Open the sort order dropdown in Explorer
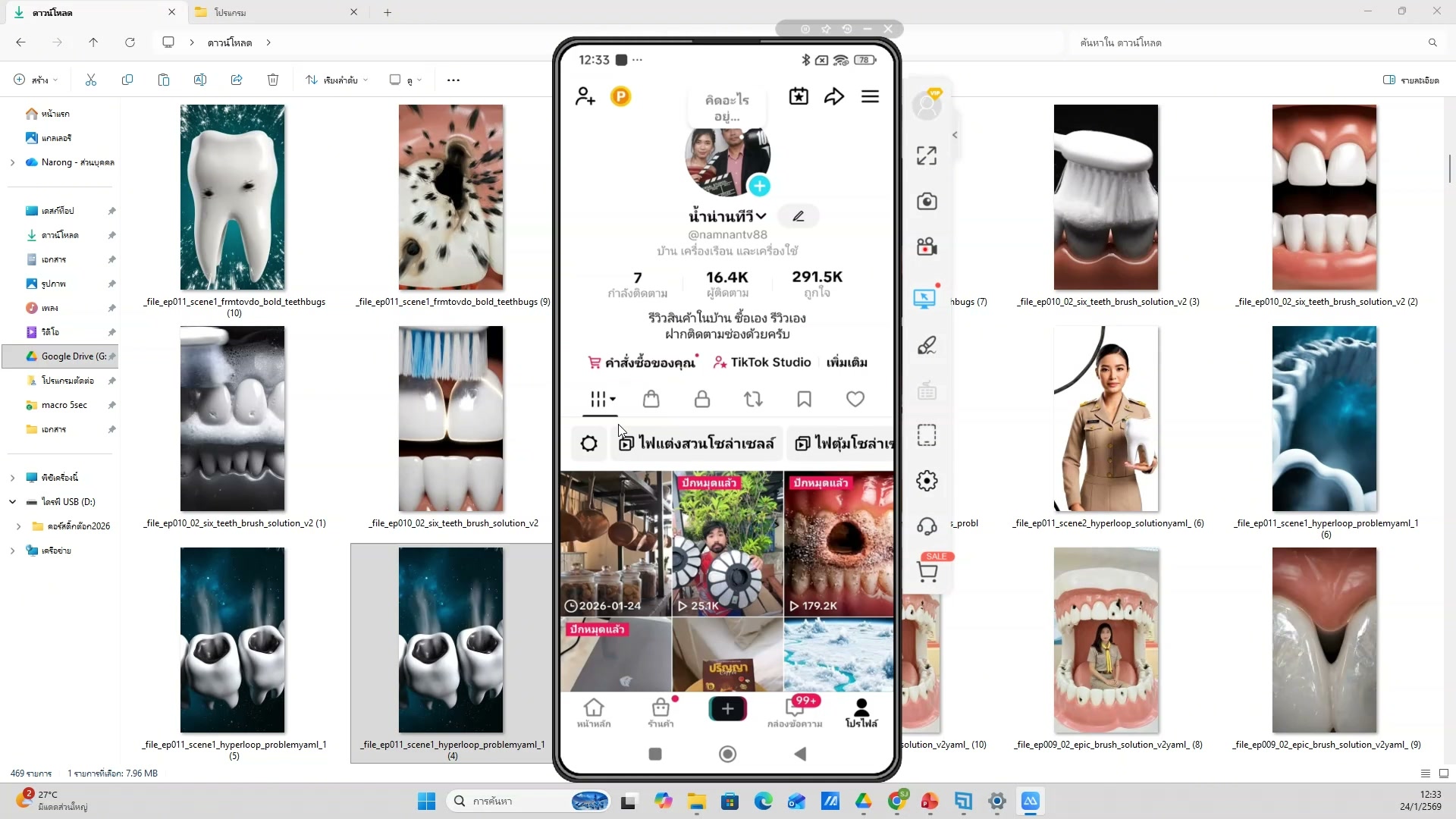 337,80
